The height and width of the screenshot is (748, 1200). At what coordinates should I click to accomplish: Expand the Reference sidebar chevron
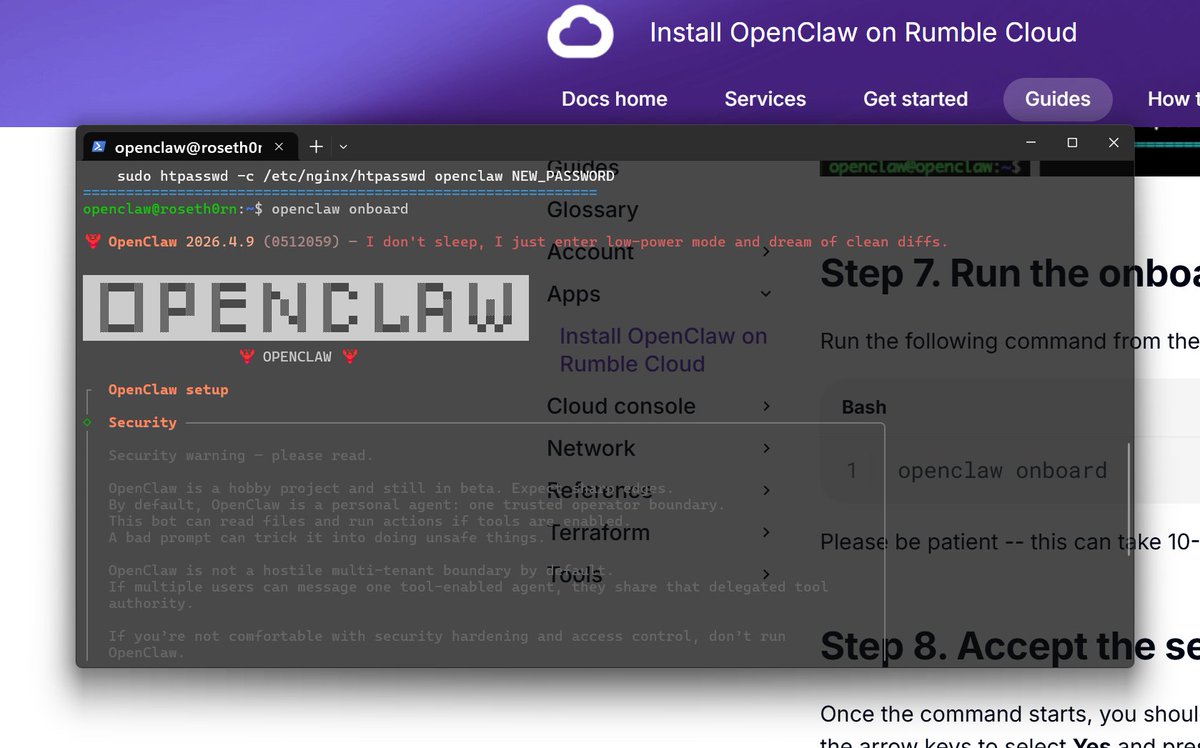tap(766, 490)
